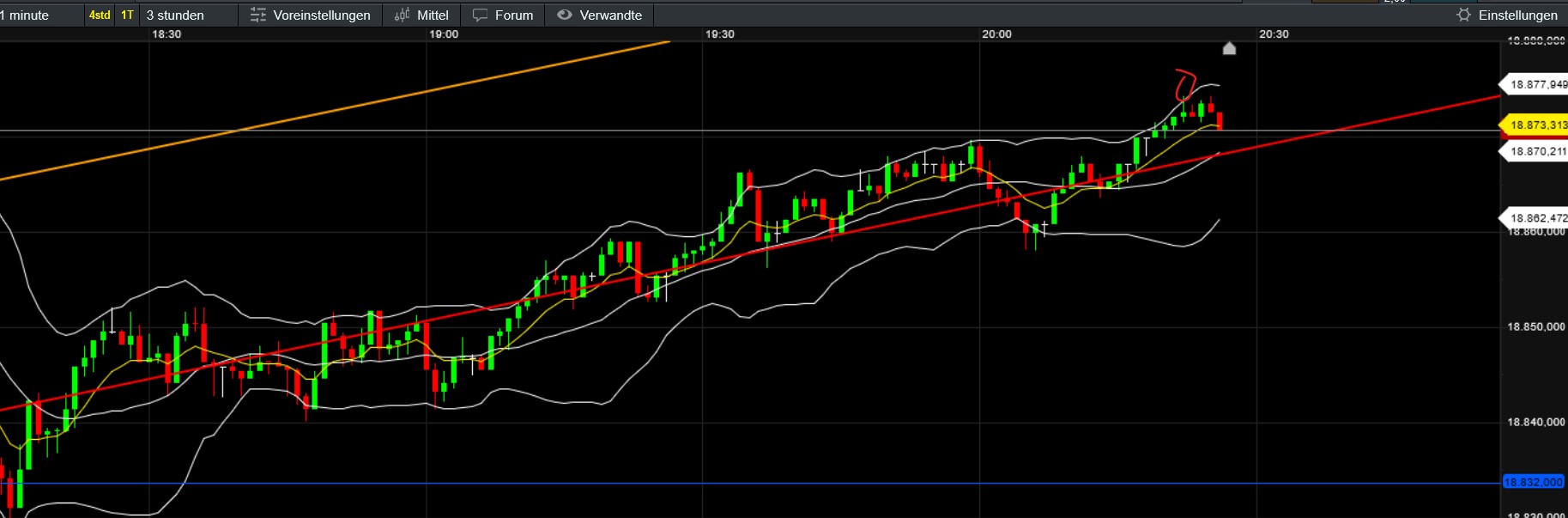Click the 18:30 time axis label
Viewport: 1568px width, 518px height.
(166, 34)
